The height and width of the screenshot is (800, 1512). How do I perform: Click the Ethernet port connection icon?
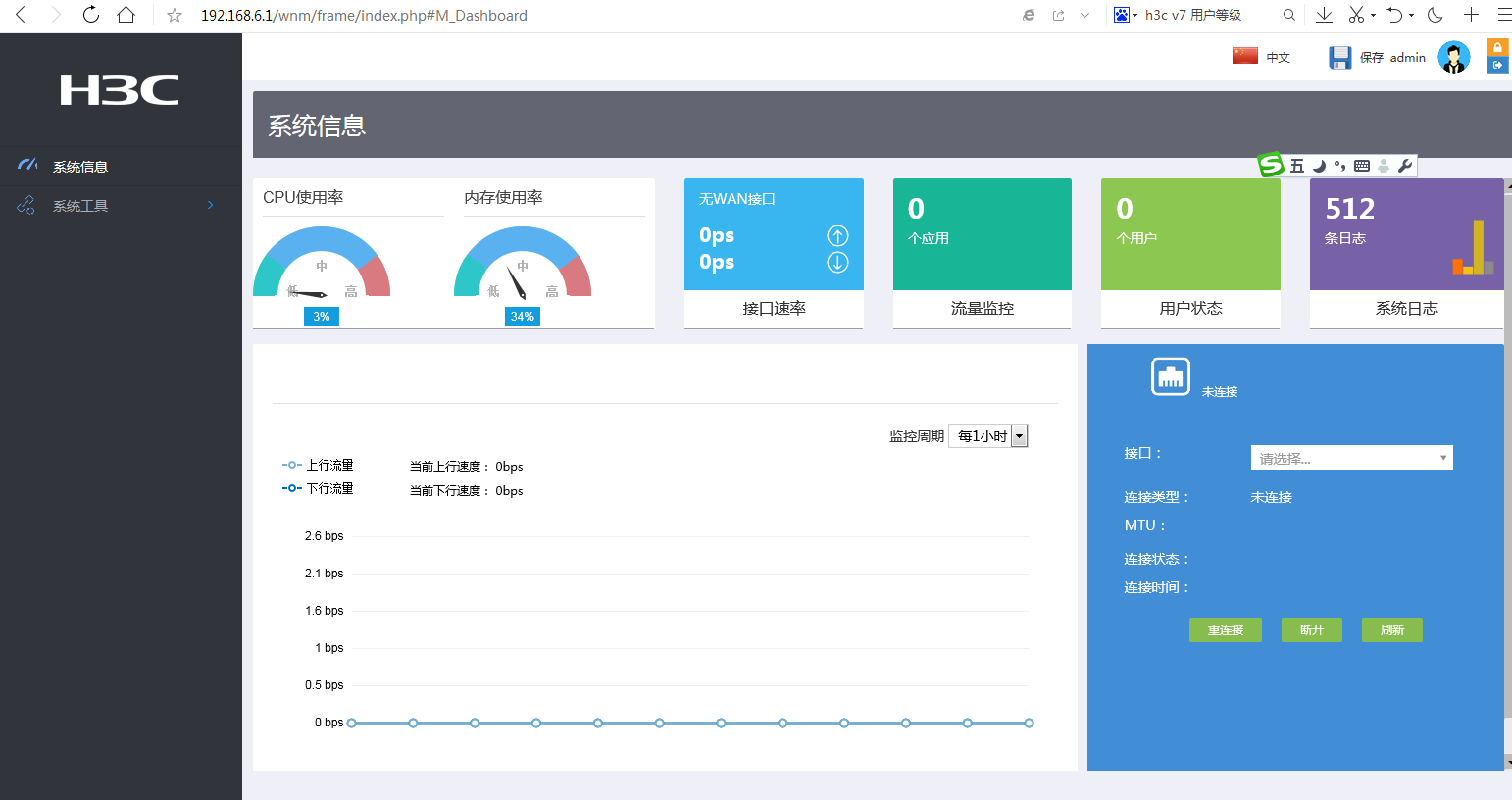tap(1170, 376)
